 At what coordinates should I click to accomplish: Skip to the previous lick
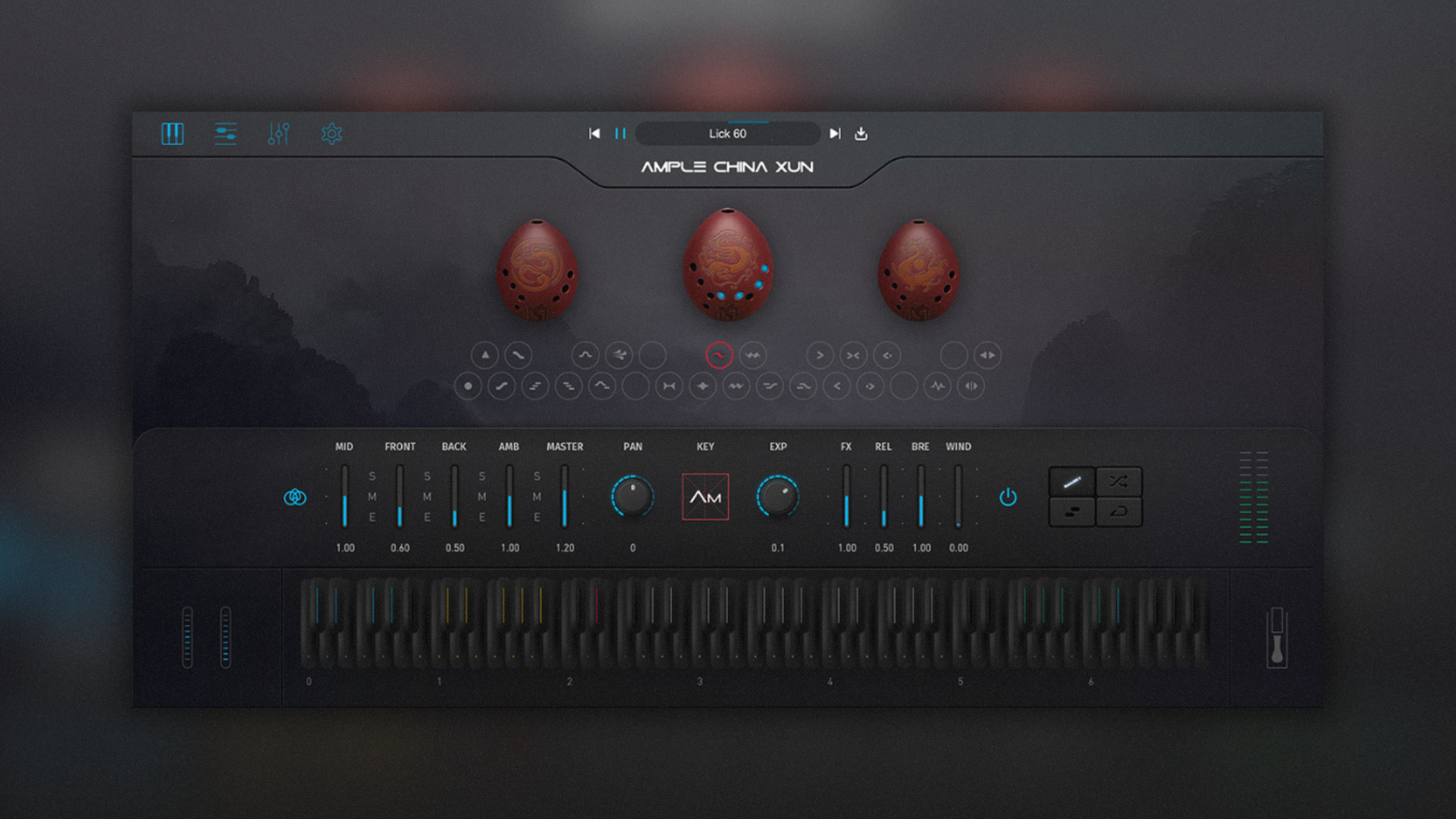(595, 133)
